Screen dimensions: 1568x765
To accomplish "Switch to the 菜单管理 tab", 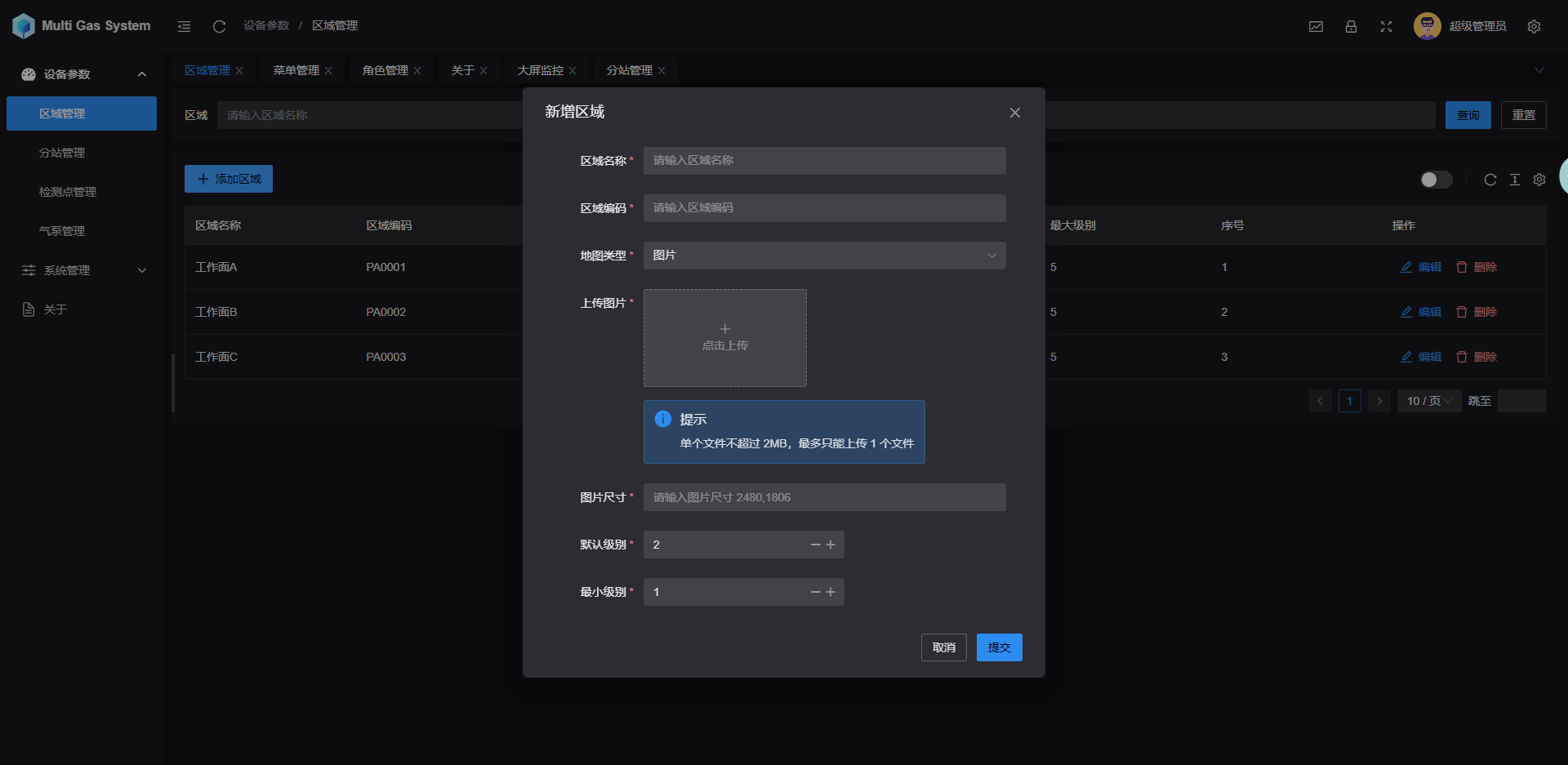I will (x=296, y=71).
